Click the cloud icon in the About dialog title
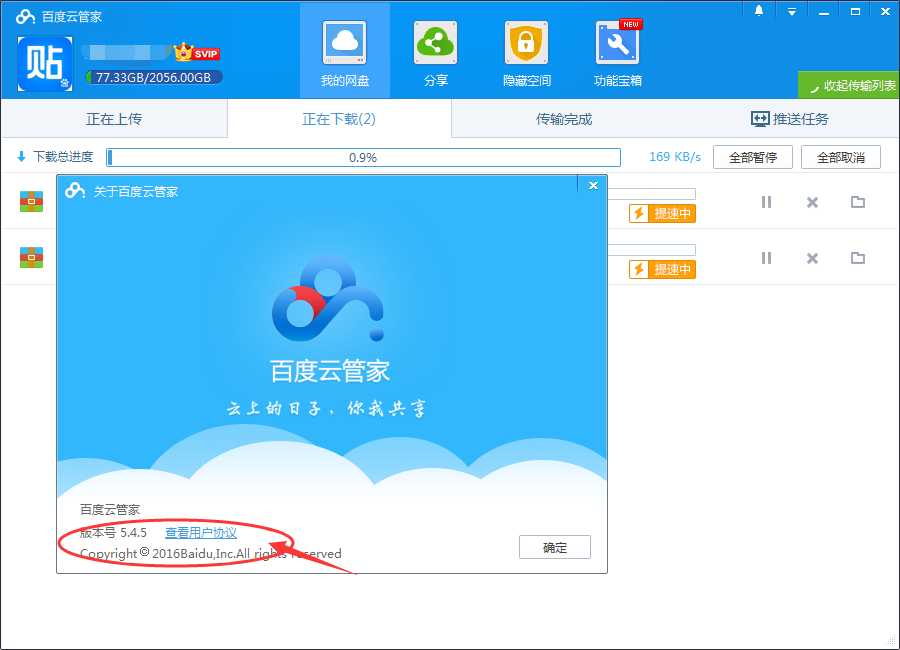 (75, 191)
